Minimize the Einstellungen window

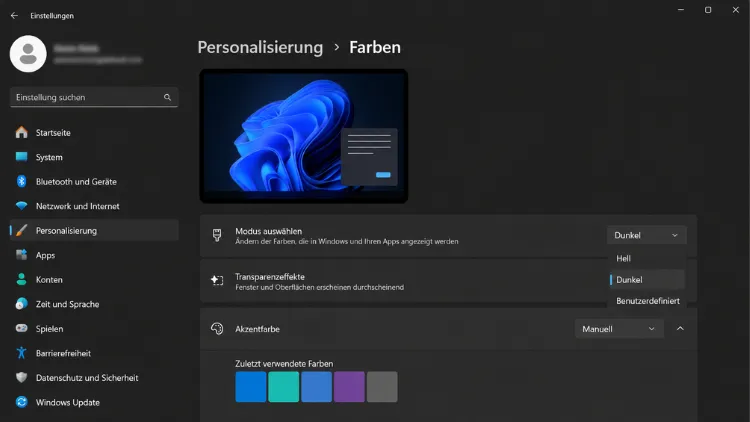[x=681, y=10]
